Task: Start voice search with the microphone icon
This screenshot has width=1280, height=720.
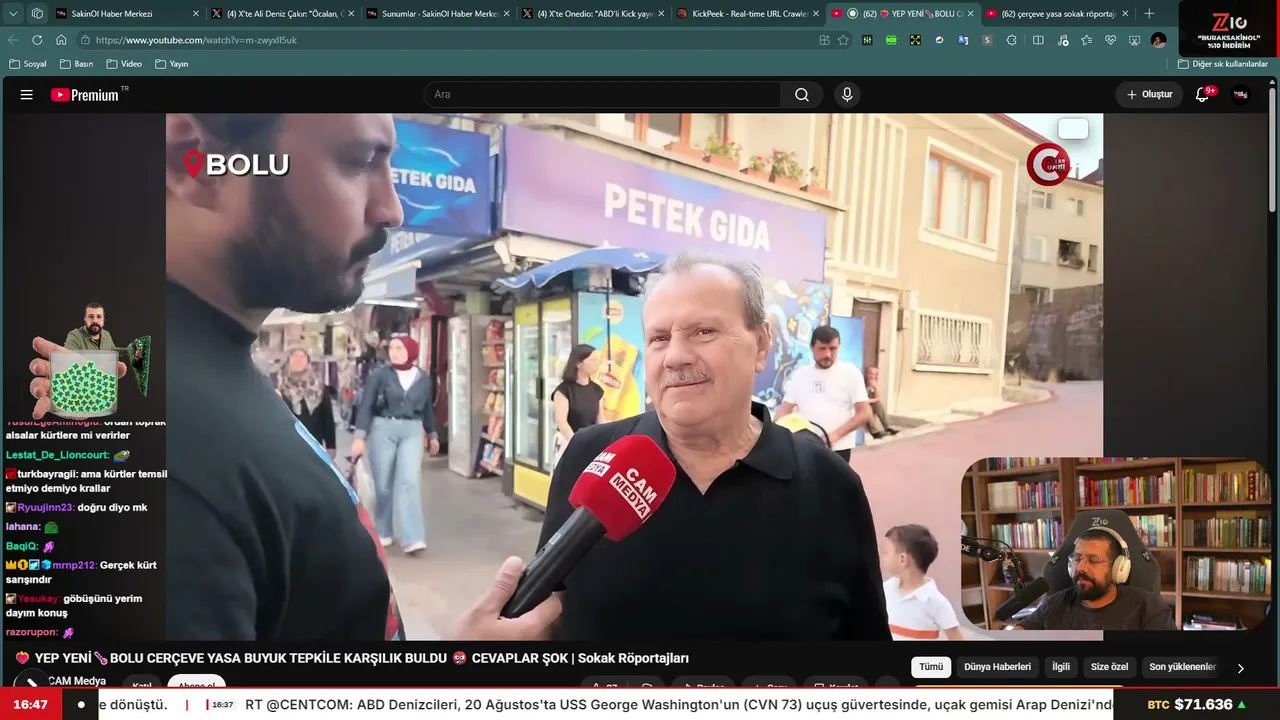Action: coord(847,95)
